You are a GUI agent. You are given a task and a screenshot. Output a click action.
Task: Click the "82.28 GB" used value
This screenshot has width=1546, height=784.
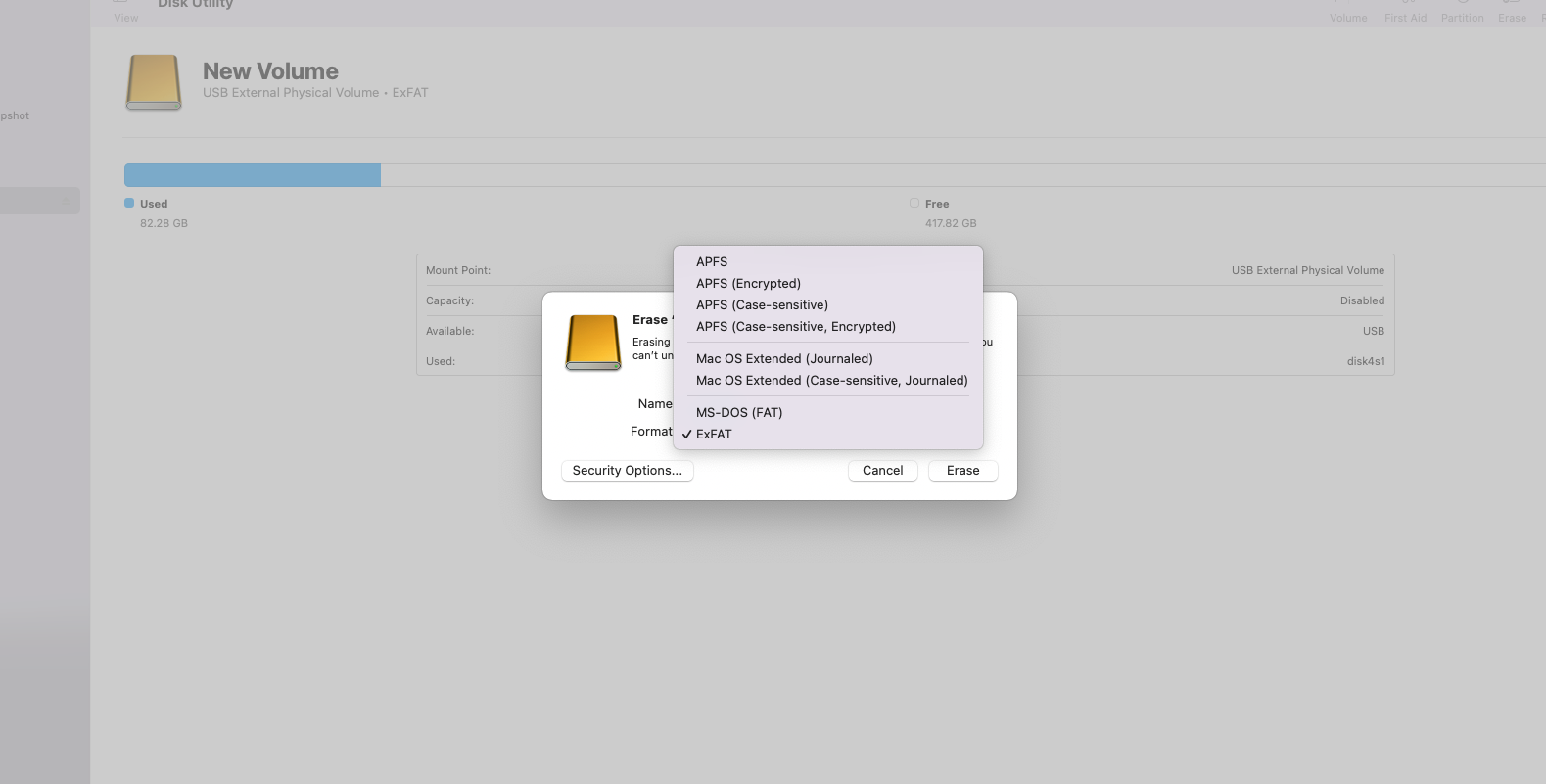(x=164, y=223)
